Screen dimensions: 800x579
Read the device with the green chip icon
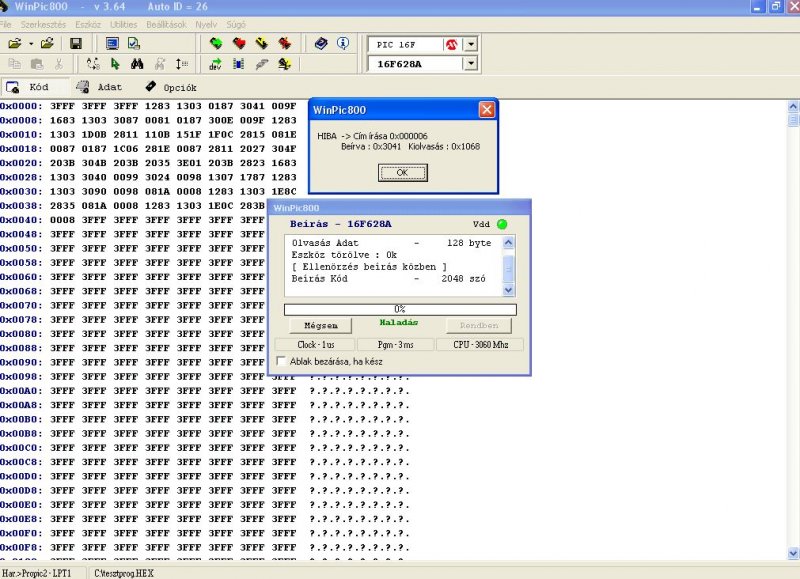(x=216, y=44)
